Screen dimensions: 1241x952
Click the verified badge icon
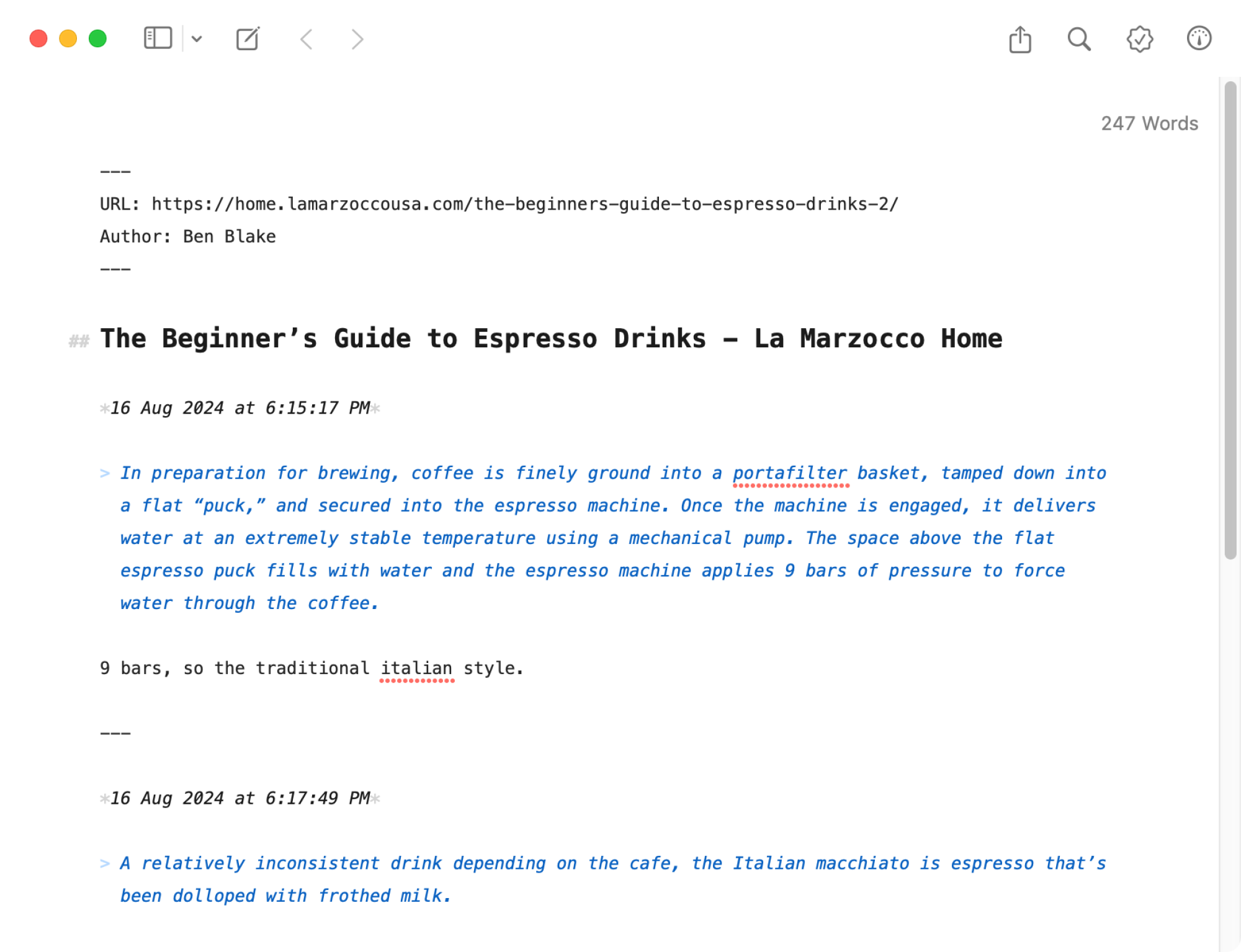point(1138,39)
